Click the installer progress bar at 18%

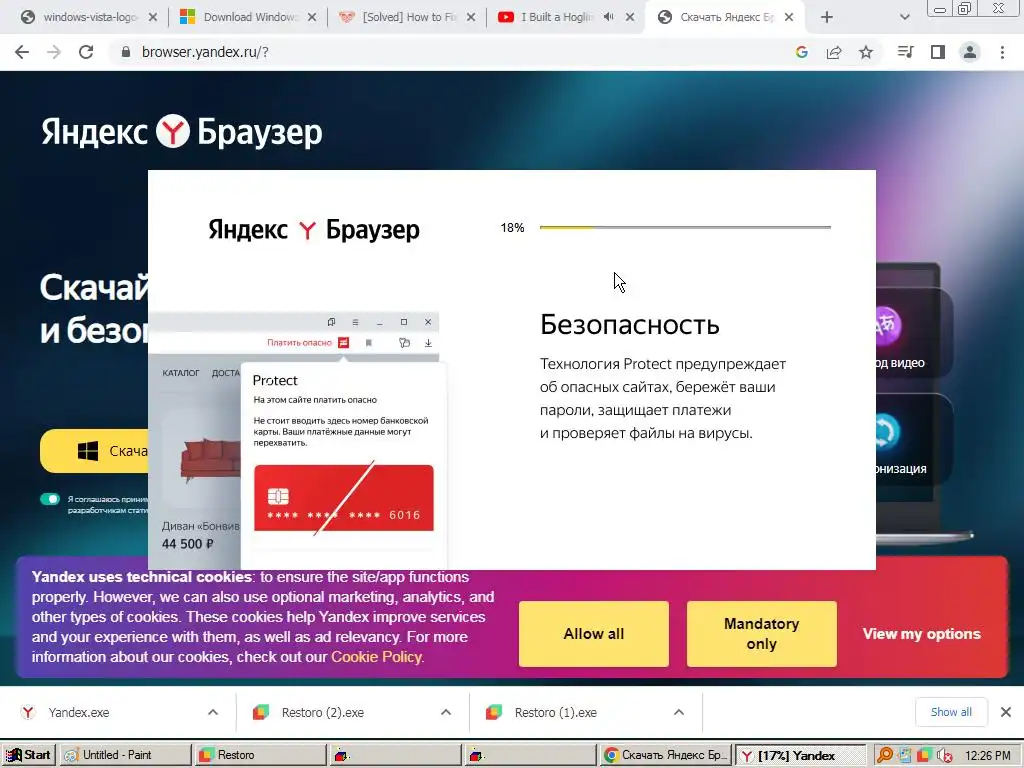685,227
